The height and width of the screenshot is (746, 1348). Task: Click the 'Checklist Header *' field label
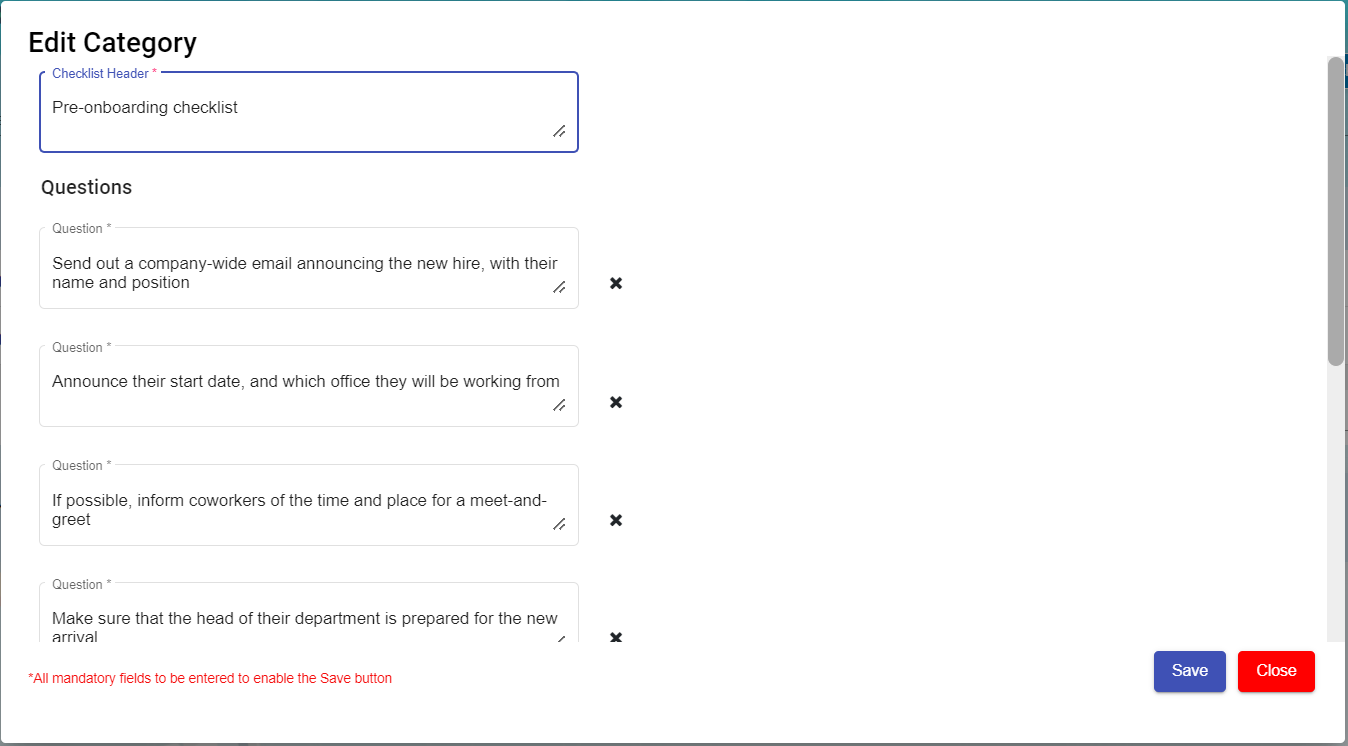point(104,74)
